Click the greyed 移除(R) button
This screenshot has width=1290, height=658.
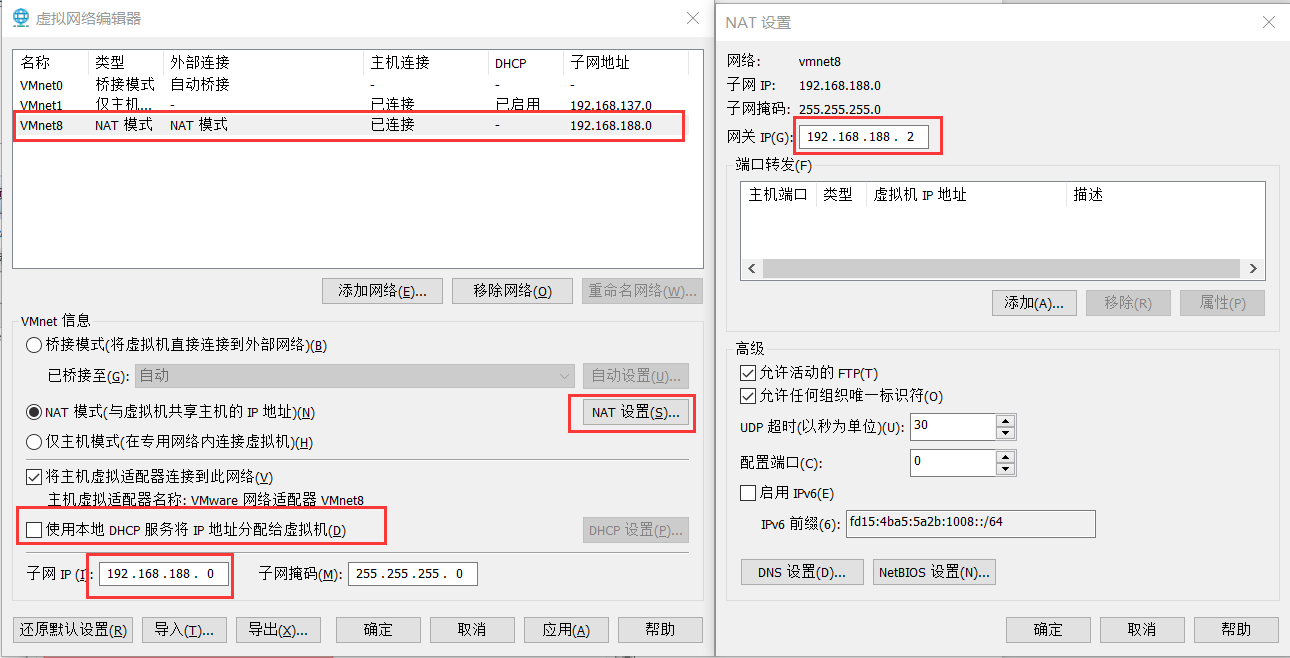pos(1128,303)
